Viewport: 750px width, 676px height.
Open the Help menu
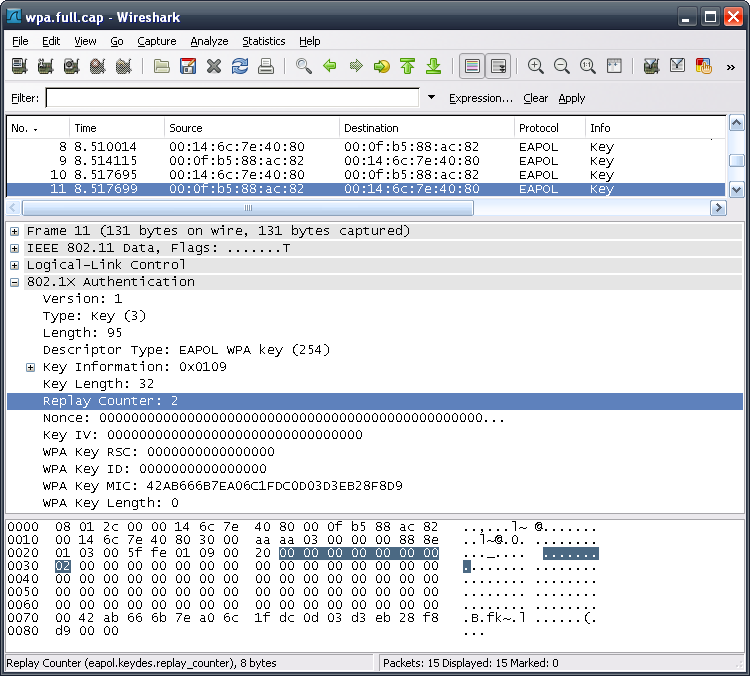(309, 41)
